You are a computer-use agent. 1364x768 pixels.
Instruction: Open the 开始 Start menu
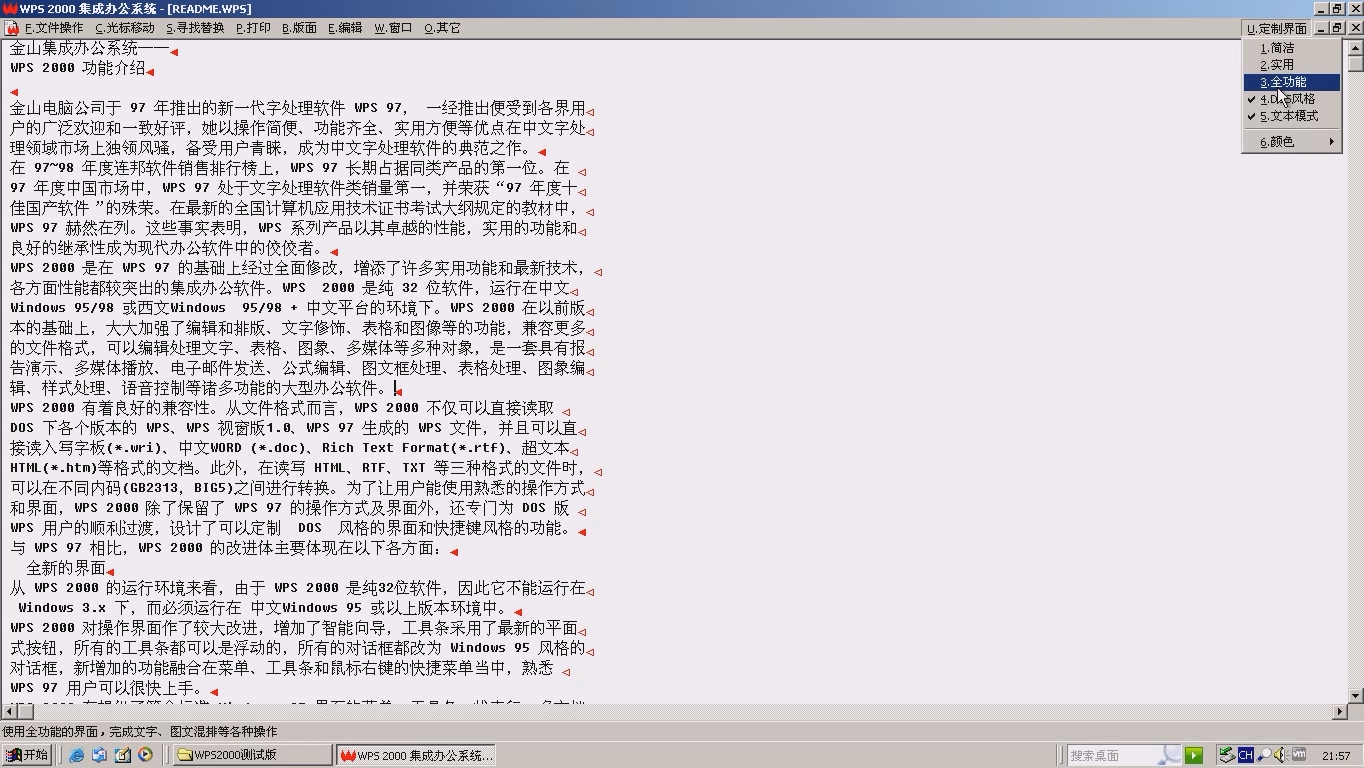tap(27, 755)
